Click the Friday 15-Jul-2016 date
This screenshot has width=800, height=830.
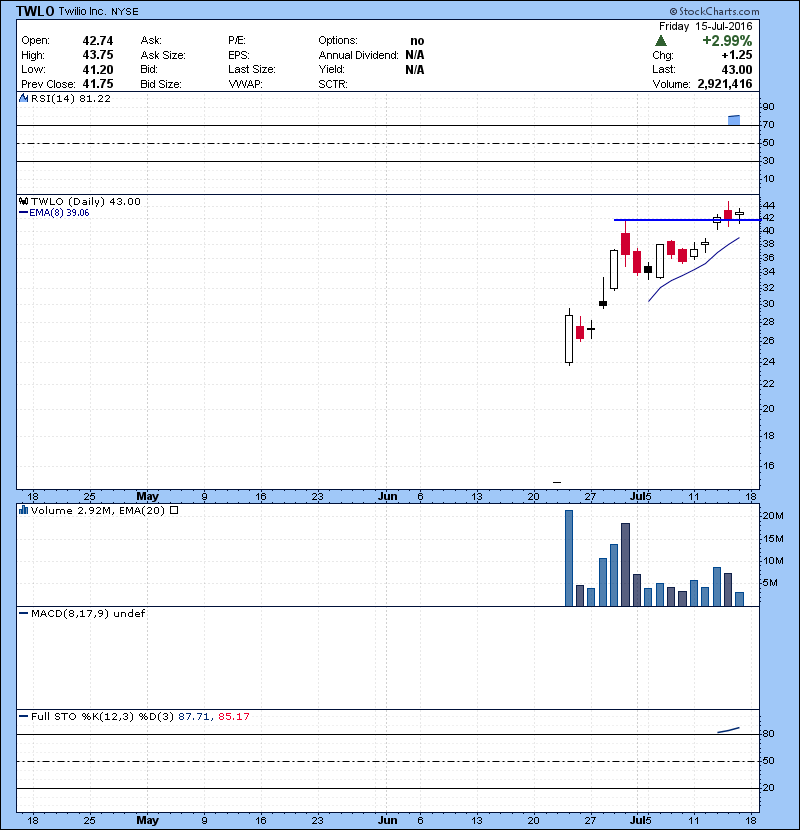[705, 26]
